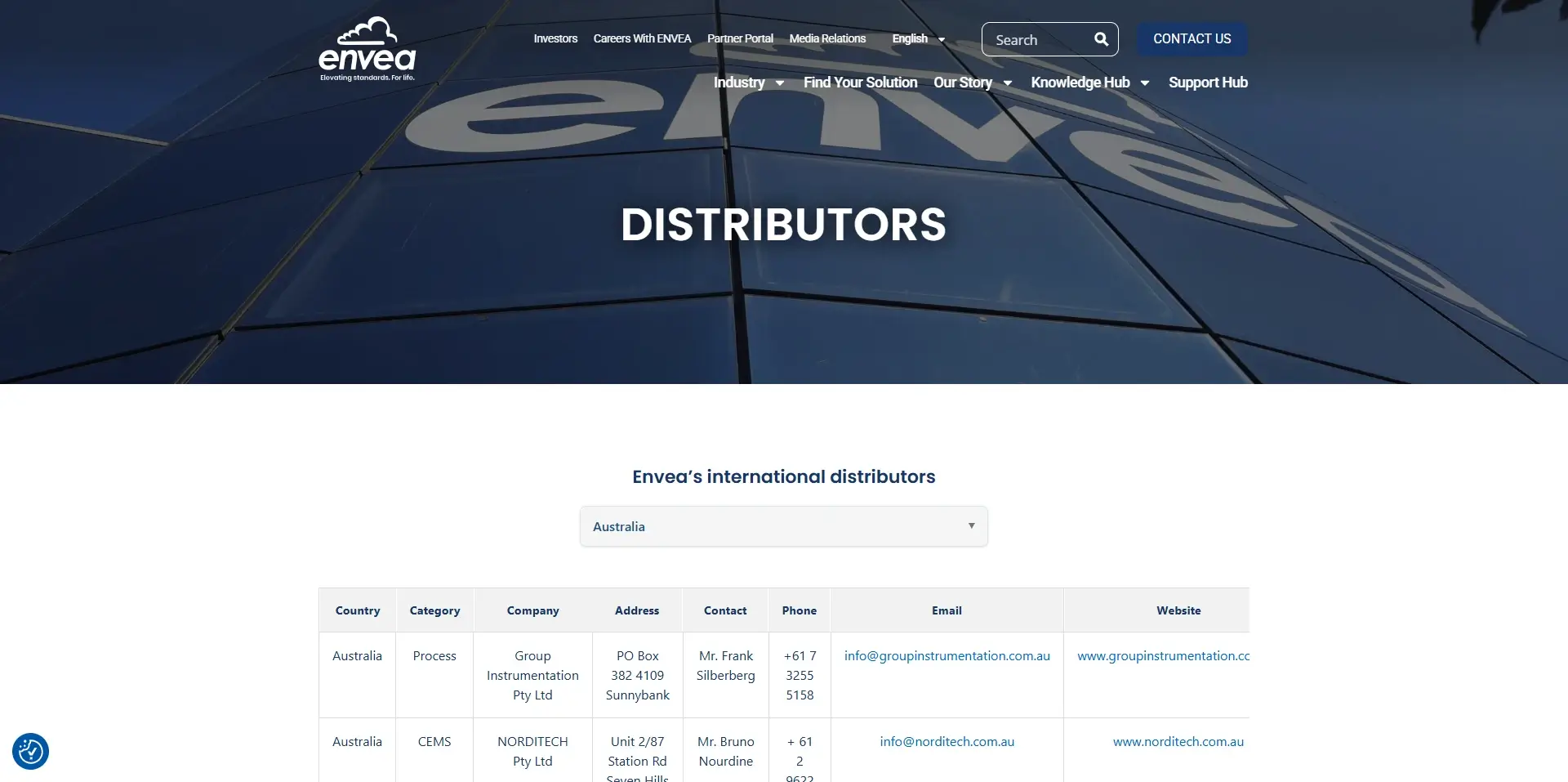
Task: Click the CONTACT US button
Action: [x=1192, y=38]
